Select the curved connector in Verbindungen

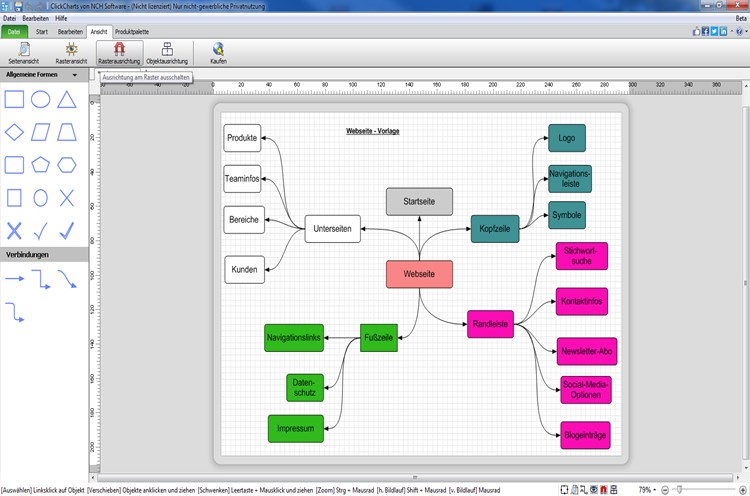tap(67, 279)
